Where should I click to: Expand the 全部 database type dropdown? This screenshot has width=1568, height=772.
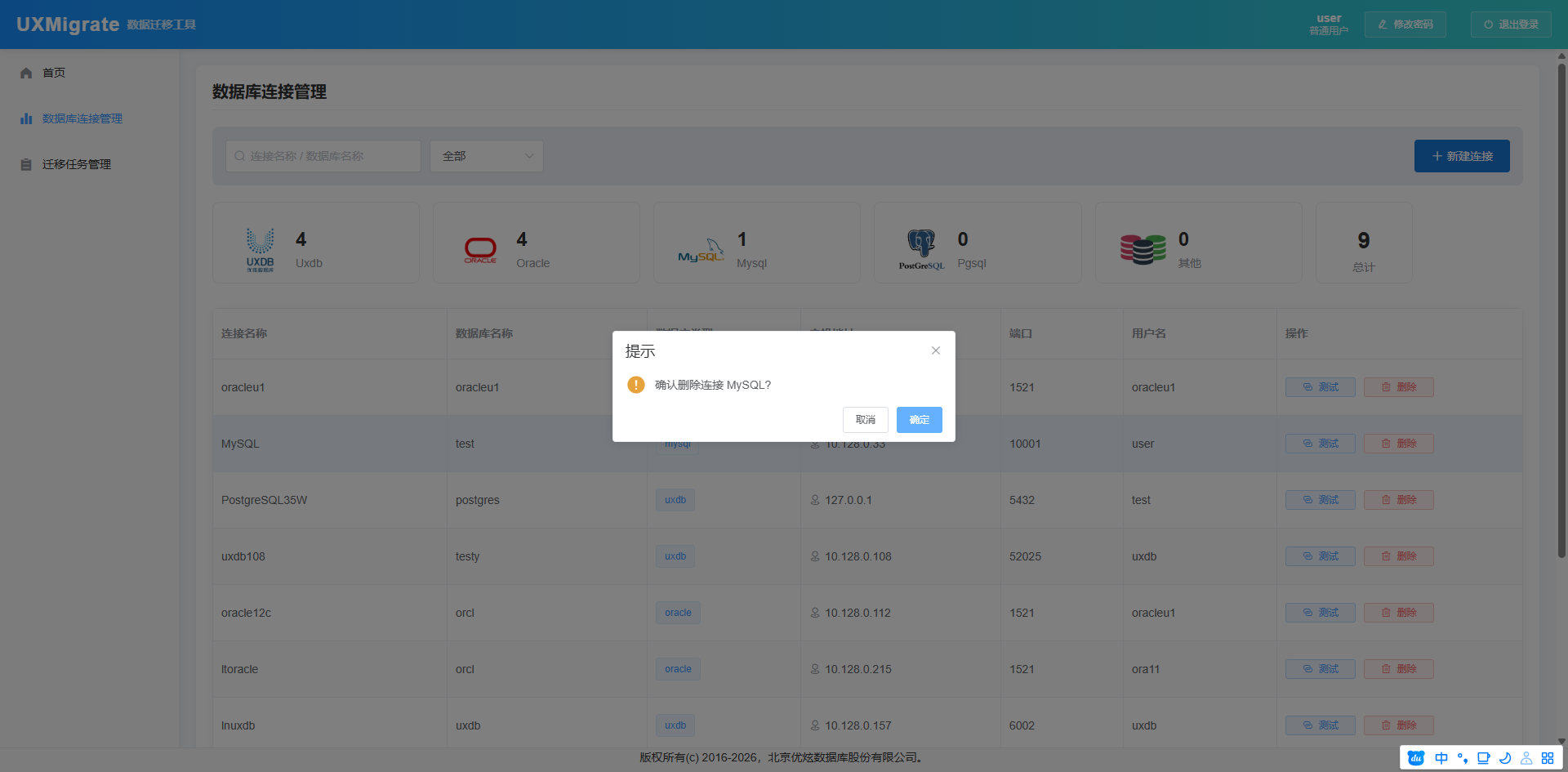click(x=487, y=156)
